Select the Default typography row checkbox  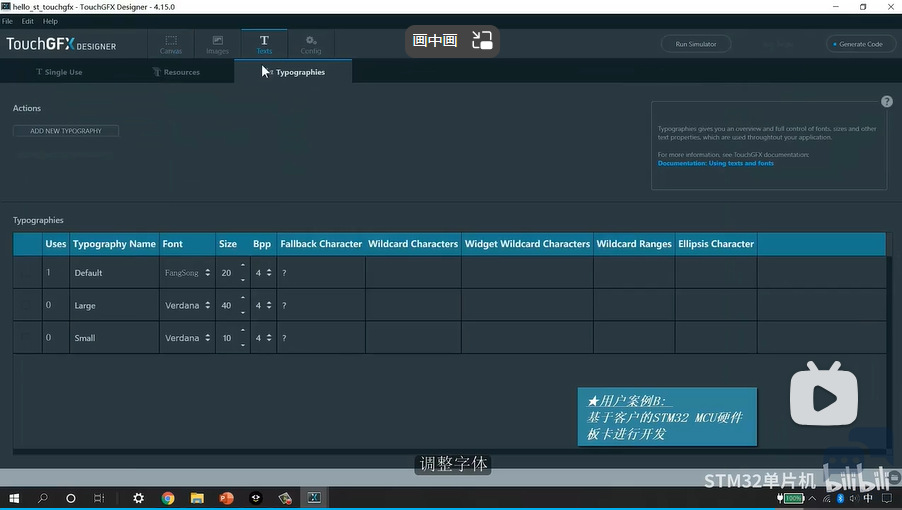click(26, 272)
